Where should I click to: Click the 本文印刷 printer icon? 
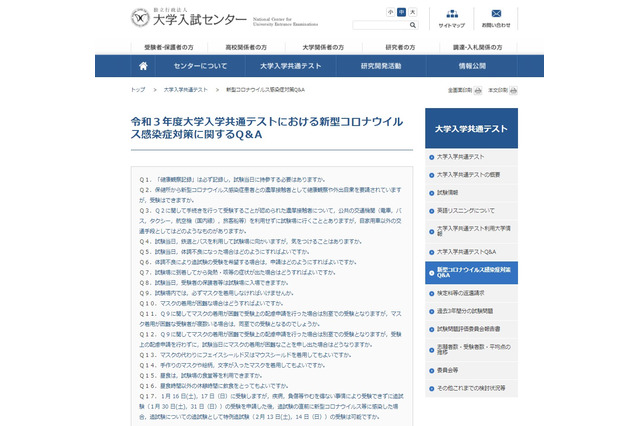513,90
